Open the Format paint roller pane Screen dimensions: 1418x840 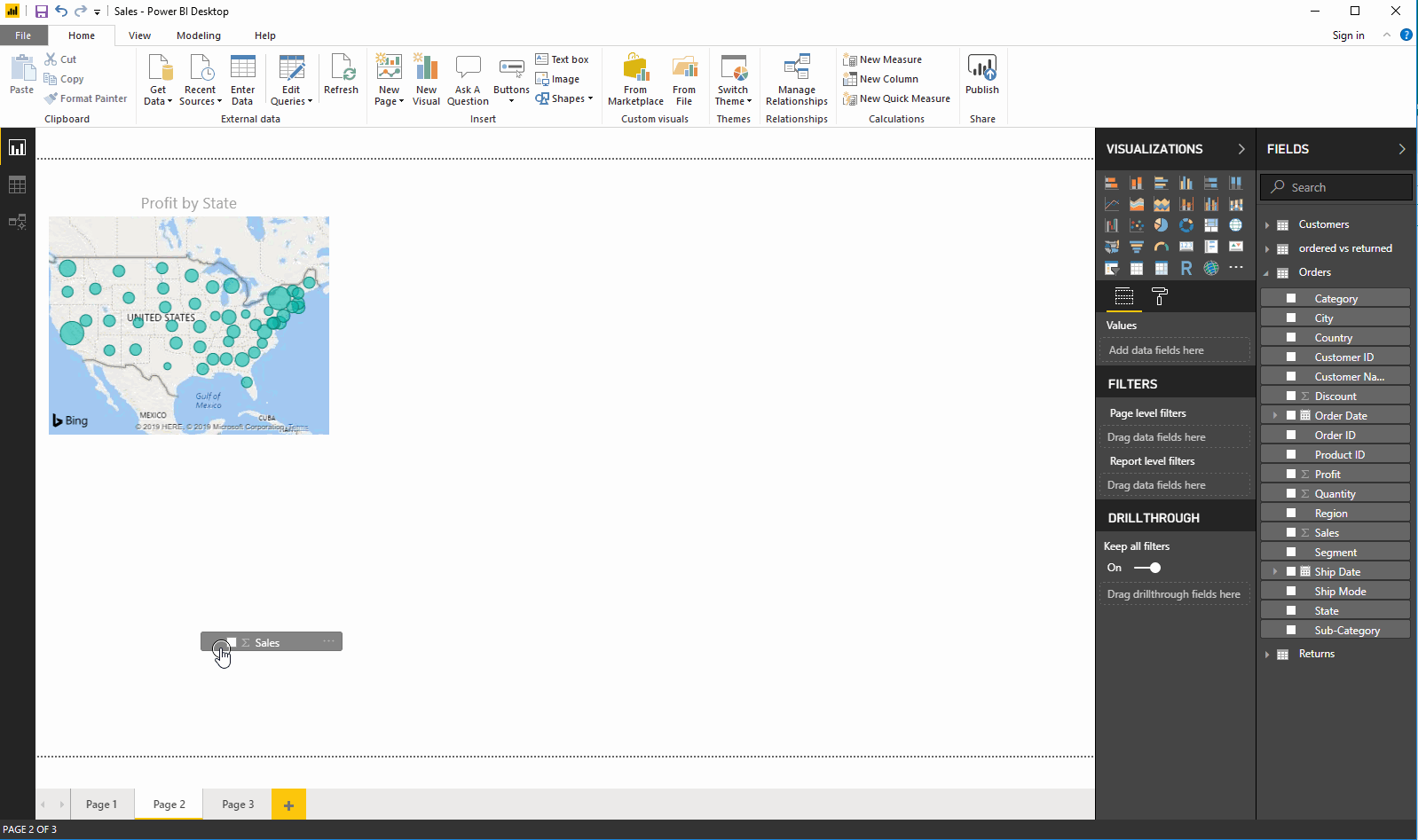tap(1159, 296)
